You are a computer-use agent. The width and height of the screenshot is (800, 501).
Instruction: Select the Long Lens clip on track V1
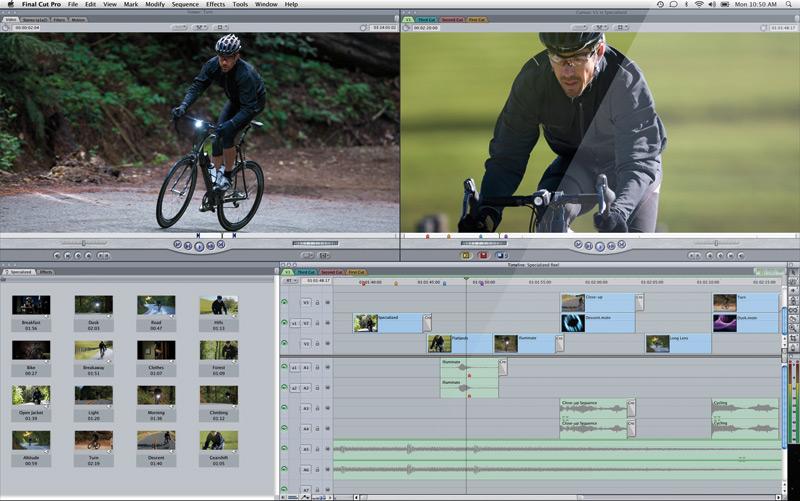[x=679, y=344]
